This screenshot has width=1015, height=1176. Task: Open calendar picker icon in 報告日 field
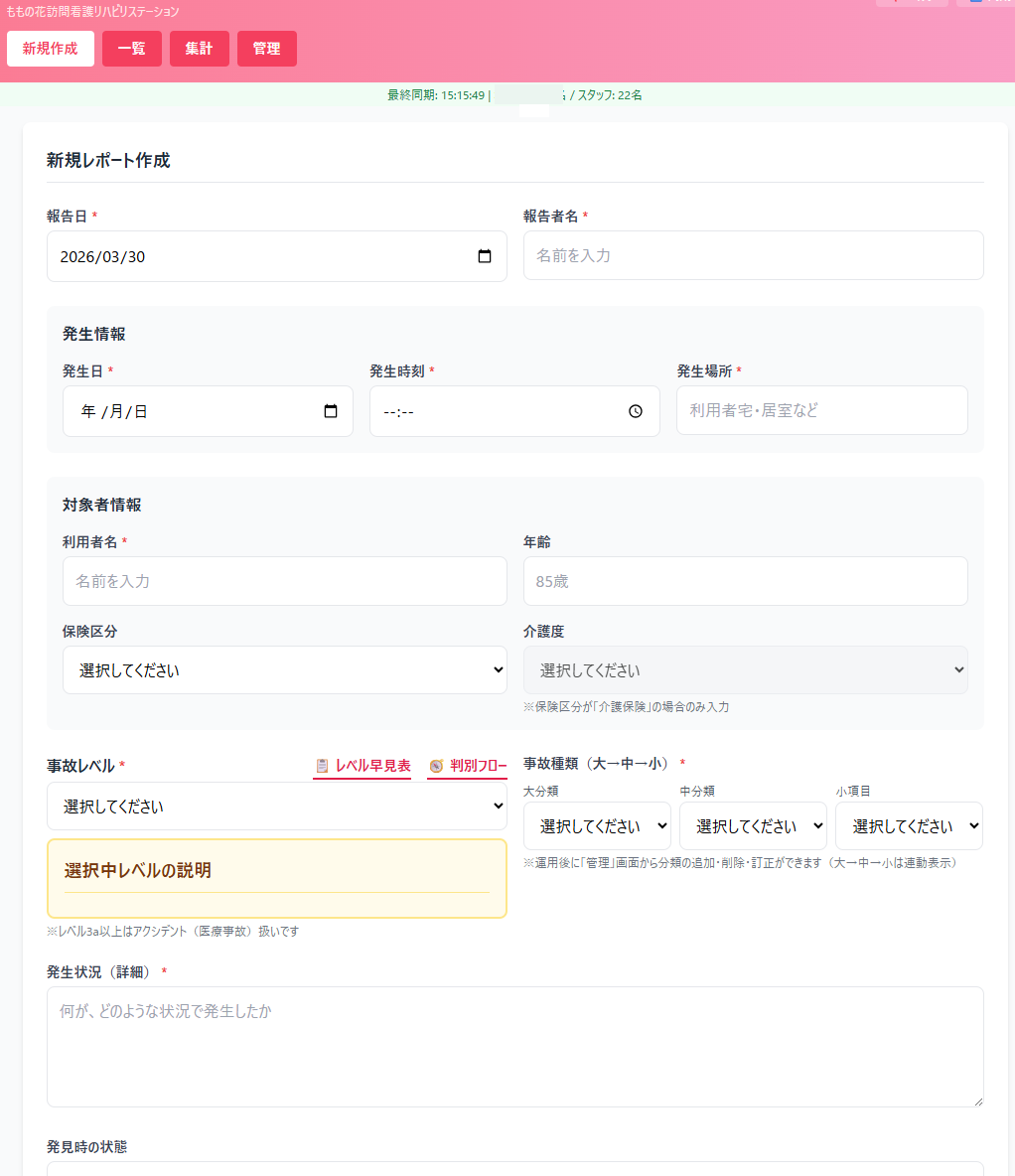pyautogui.click(x=485, y=256)
